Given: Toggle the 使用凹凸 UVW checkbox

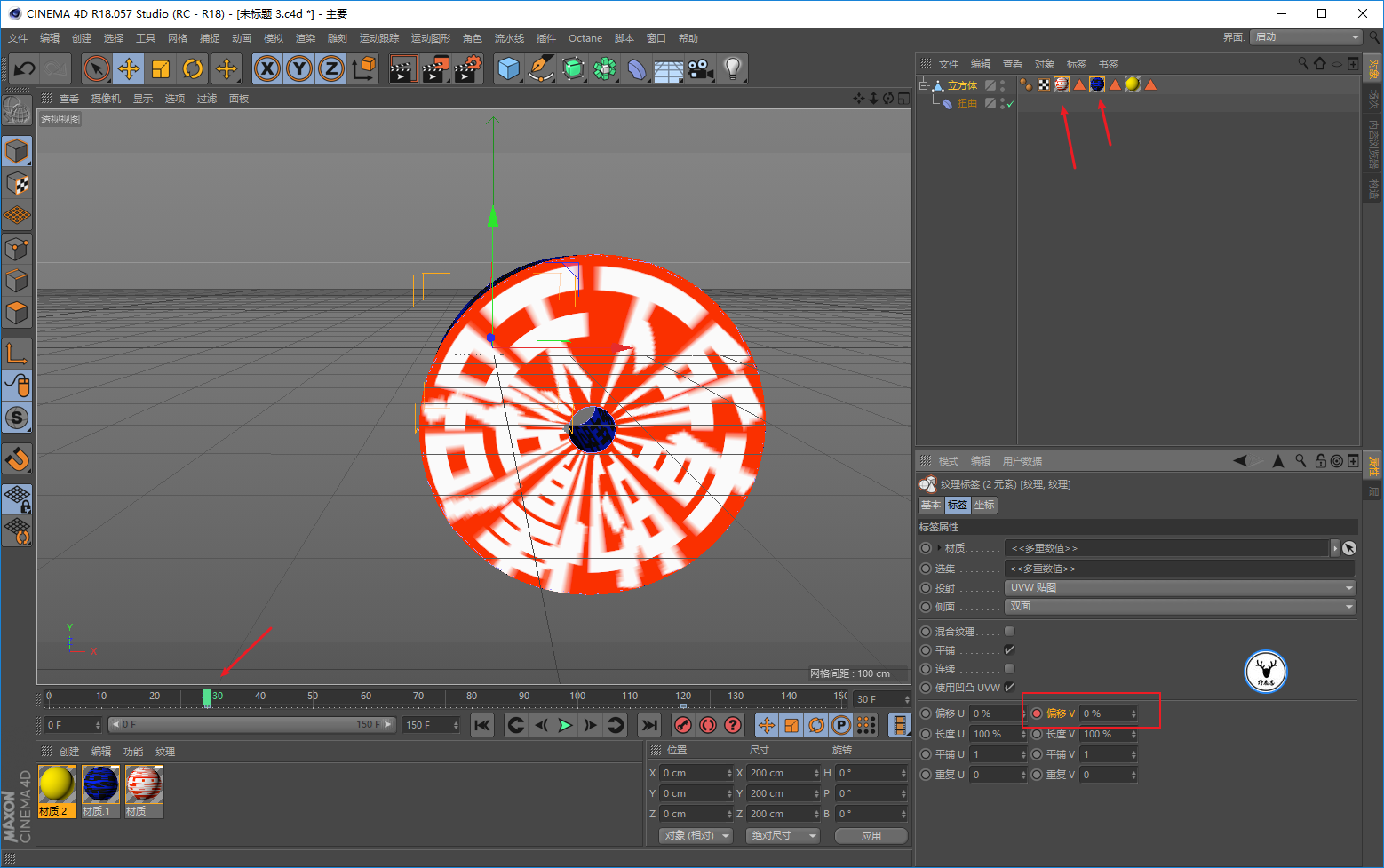Looking at the screenshot, I should pos(1009,687).
